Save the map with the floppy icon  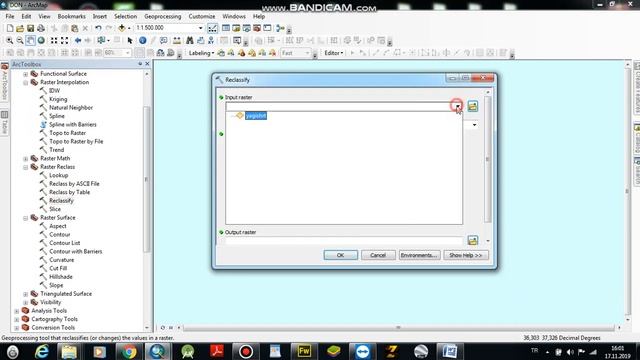tap(31, 28)
